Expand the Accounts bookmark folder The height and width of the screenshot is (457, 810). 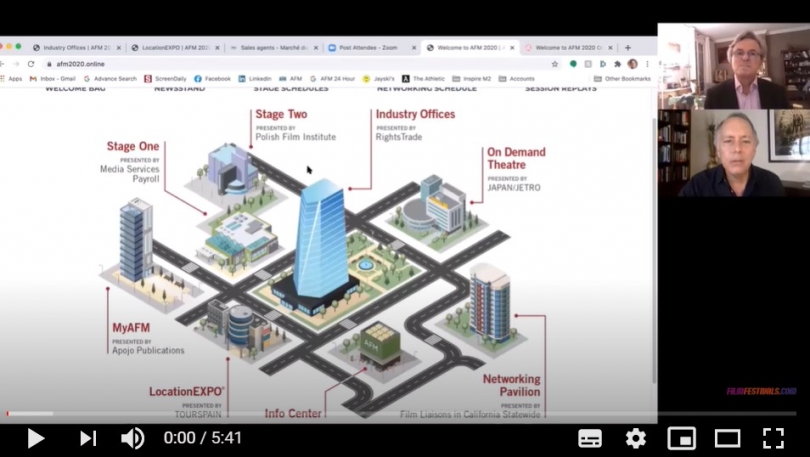coord(517,79)
